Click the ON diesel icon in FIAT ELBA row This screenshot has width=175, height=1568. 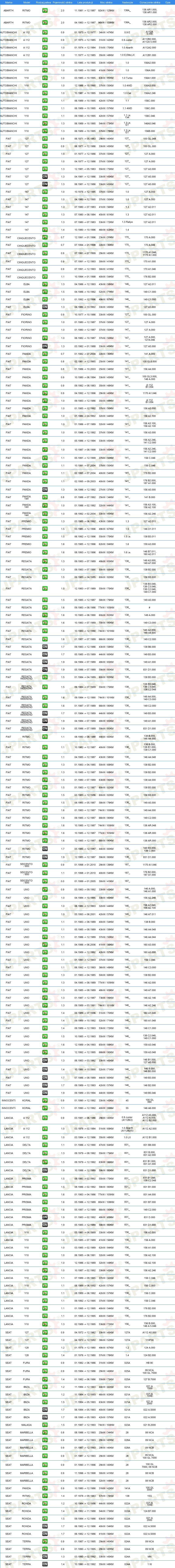45,307
